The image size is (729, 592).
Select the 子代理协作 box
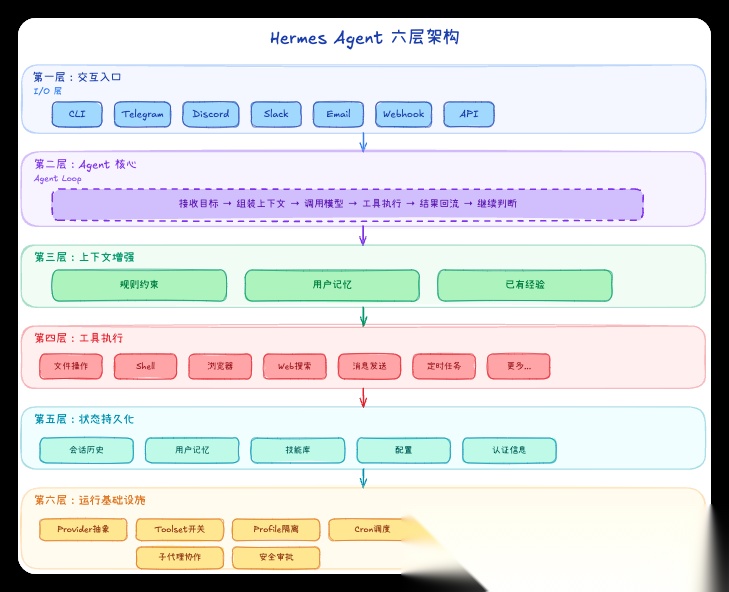pos(180,557)
